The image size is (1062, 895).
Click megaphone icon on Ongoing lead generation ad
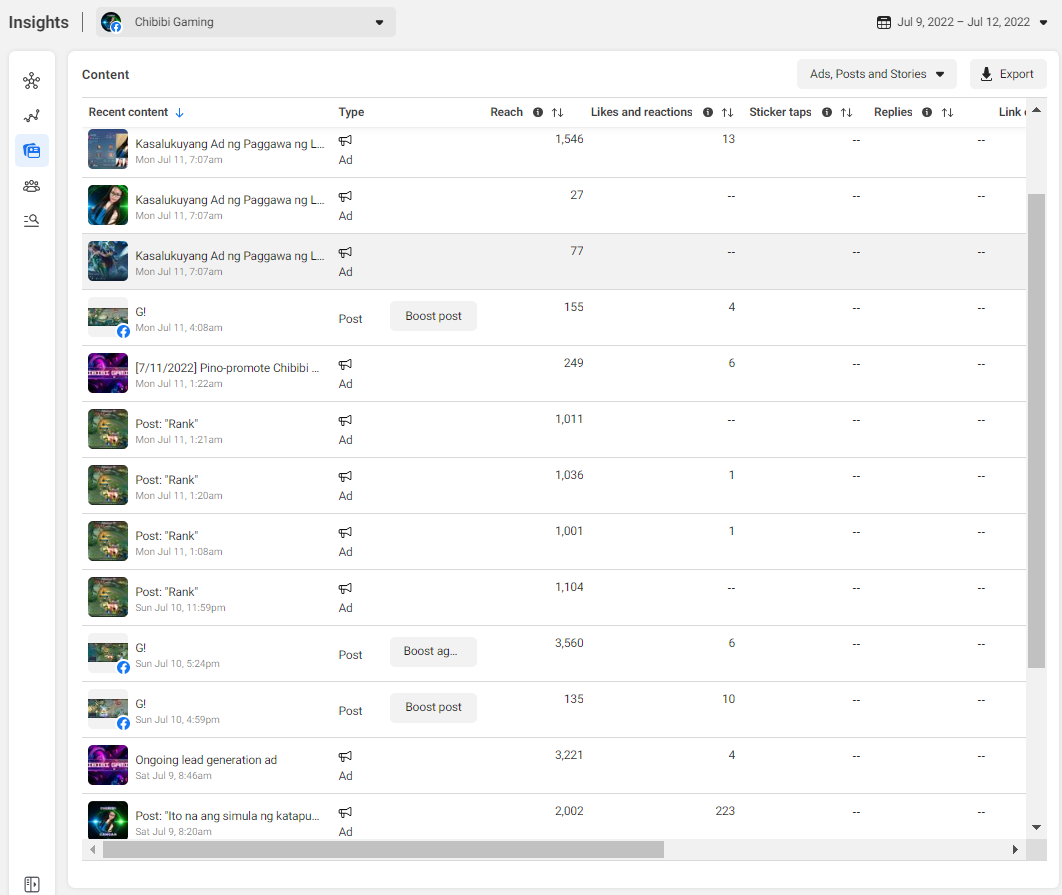coord(345,756)
